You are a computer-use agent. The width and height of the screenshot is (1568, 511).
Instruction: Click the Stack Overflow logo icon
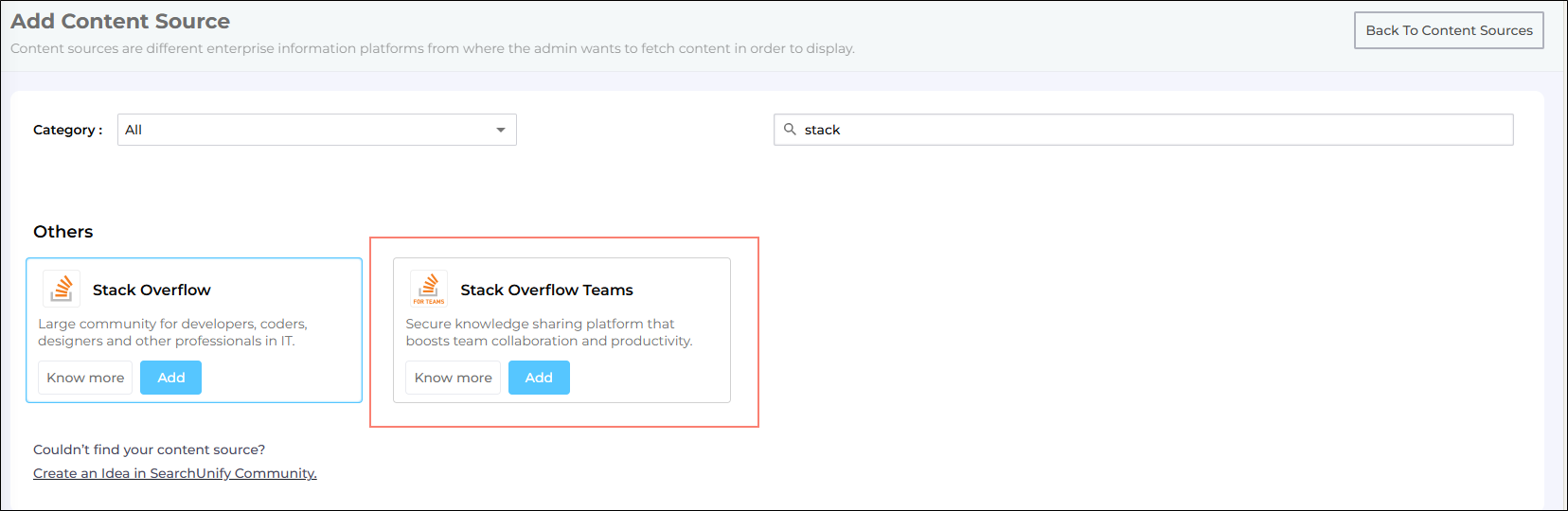pos(62,289)
